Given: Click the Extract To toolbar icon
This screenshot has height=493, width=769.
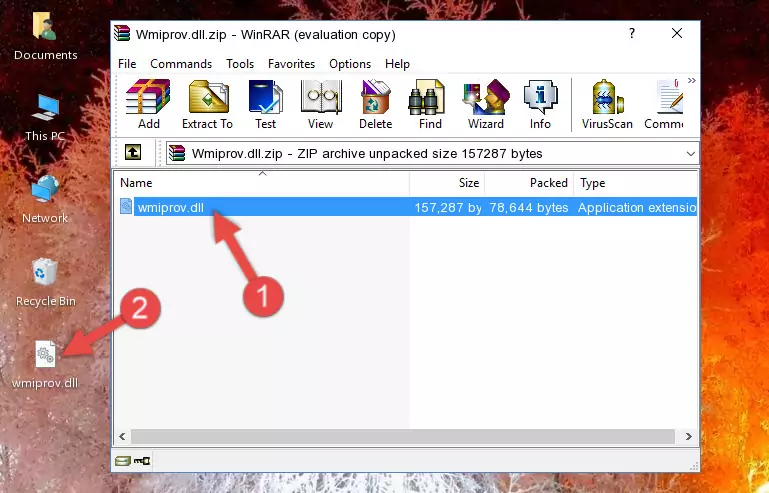Looking at the screenshot, I should click(207, 104).
